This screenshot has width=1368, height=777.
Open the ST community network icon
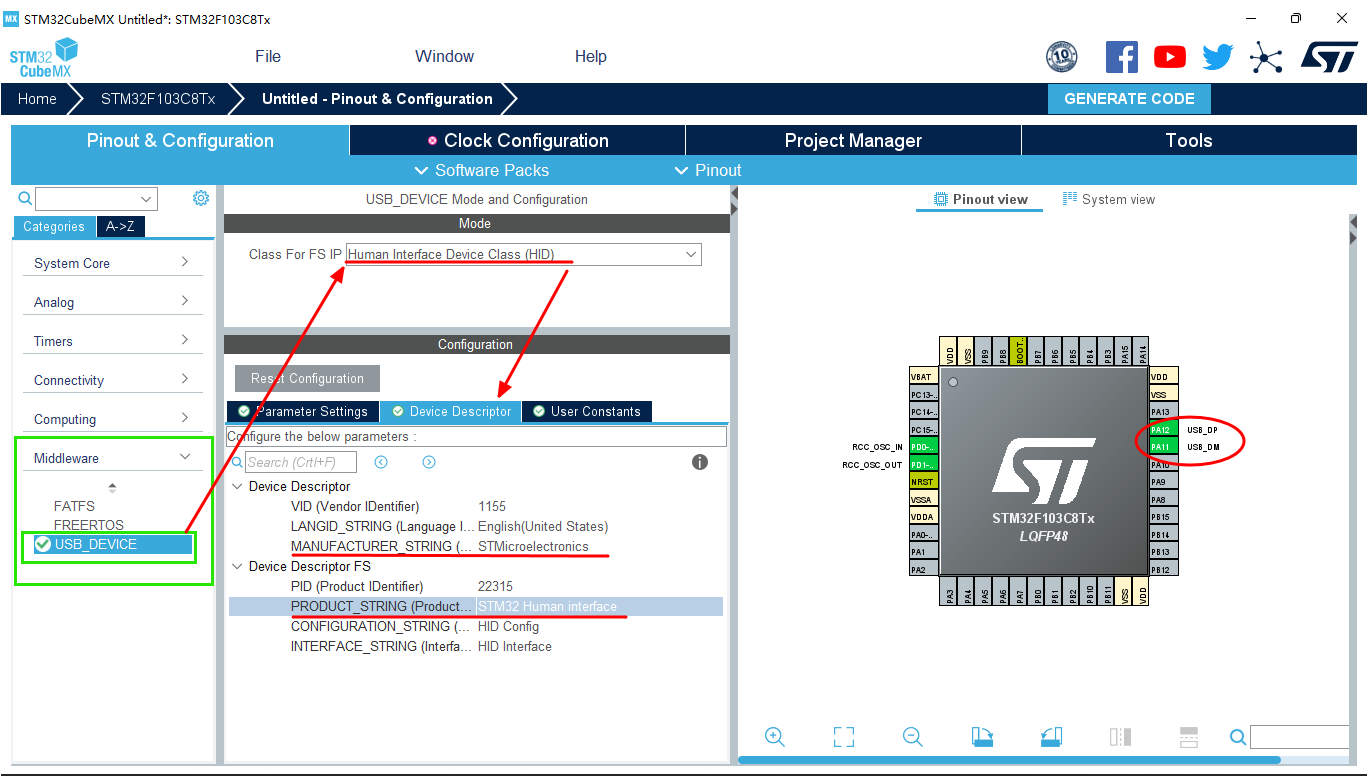[x=1266, y=57]
